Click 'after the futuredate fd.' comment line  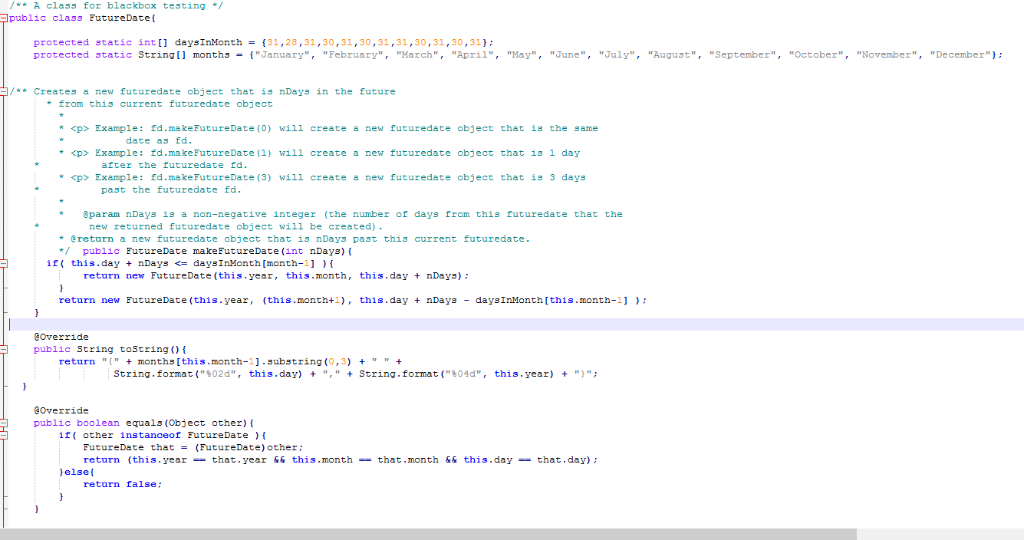pyautogui.click(x=174, y=165)
